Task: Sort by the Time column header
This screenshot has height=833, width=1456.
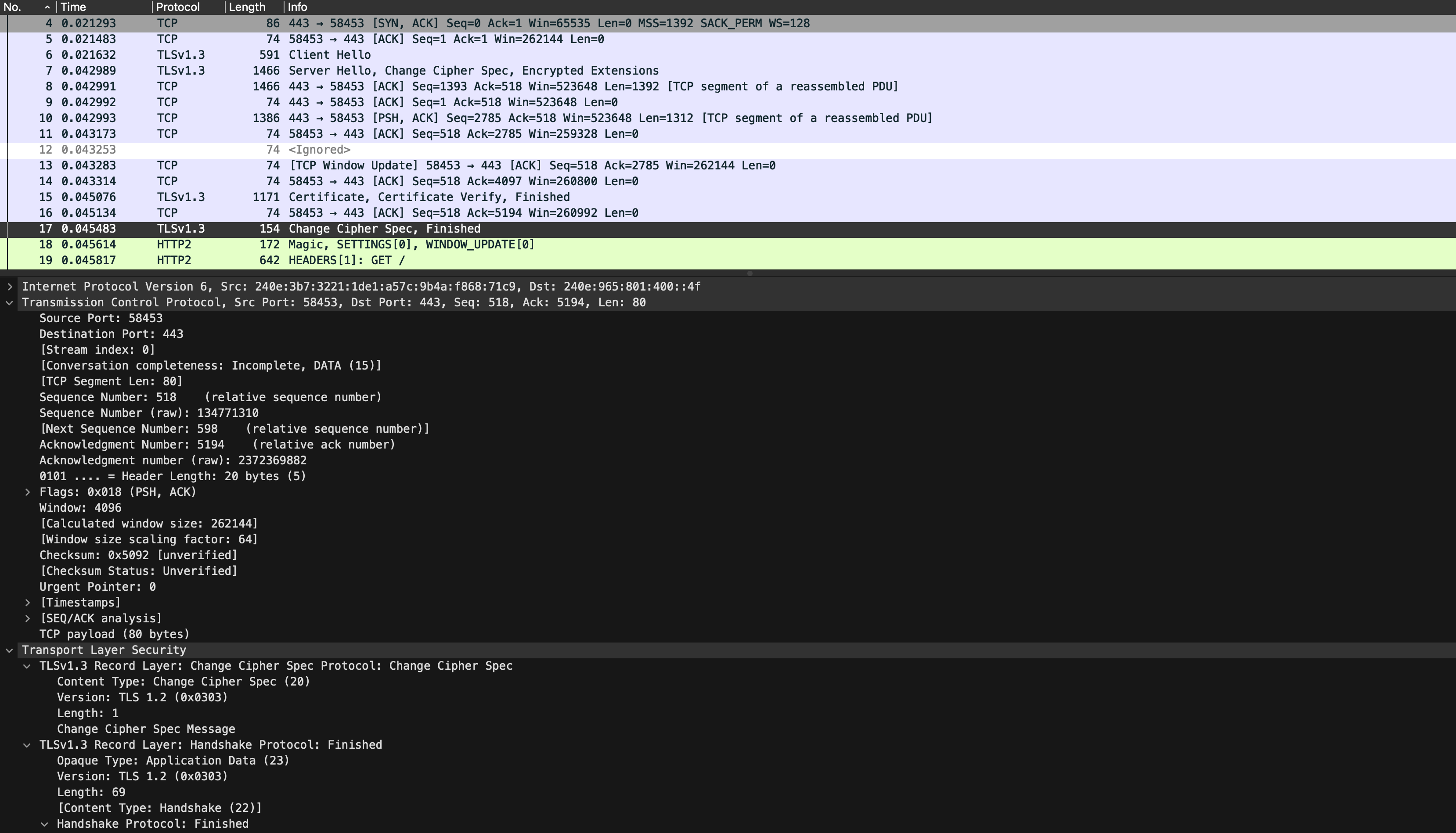Action: [104, 7]
